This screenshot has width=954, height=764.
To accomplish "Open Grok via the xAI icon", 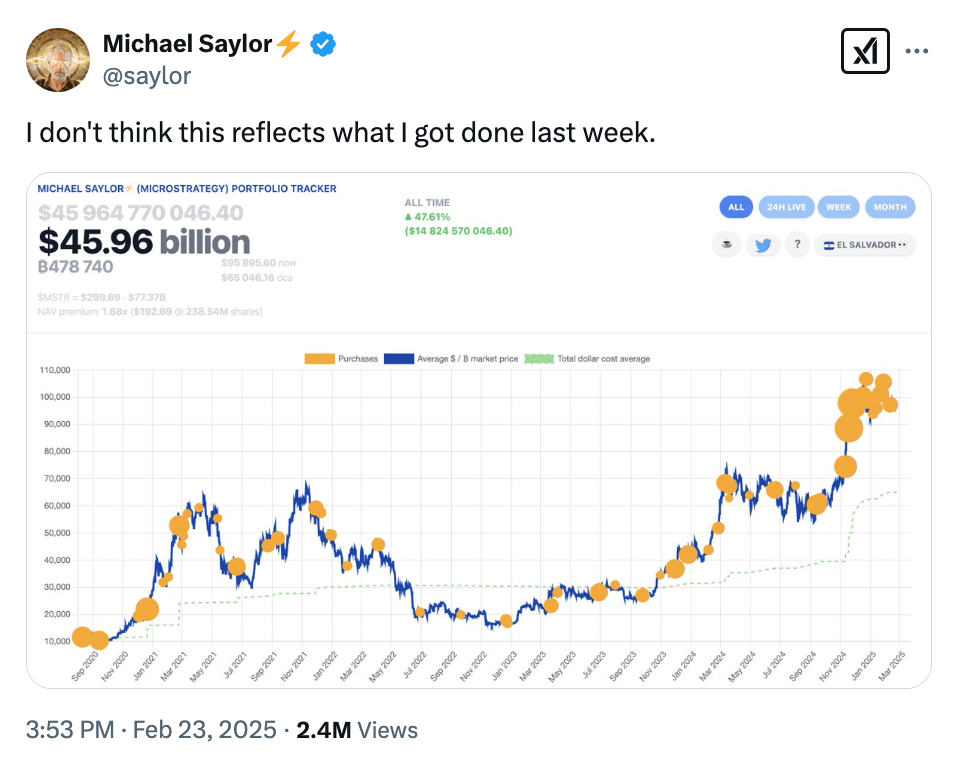I will click(866, 51).
